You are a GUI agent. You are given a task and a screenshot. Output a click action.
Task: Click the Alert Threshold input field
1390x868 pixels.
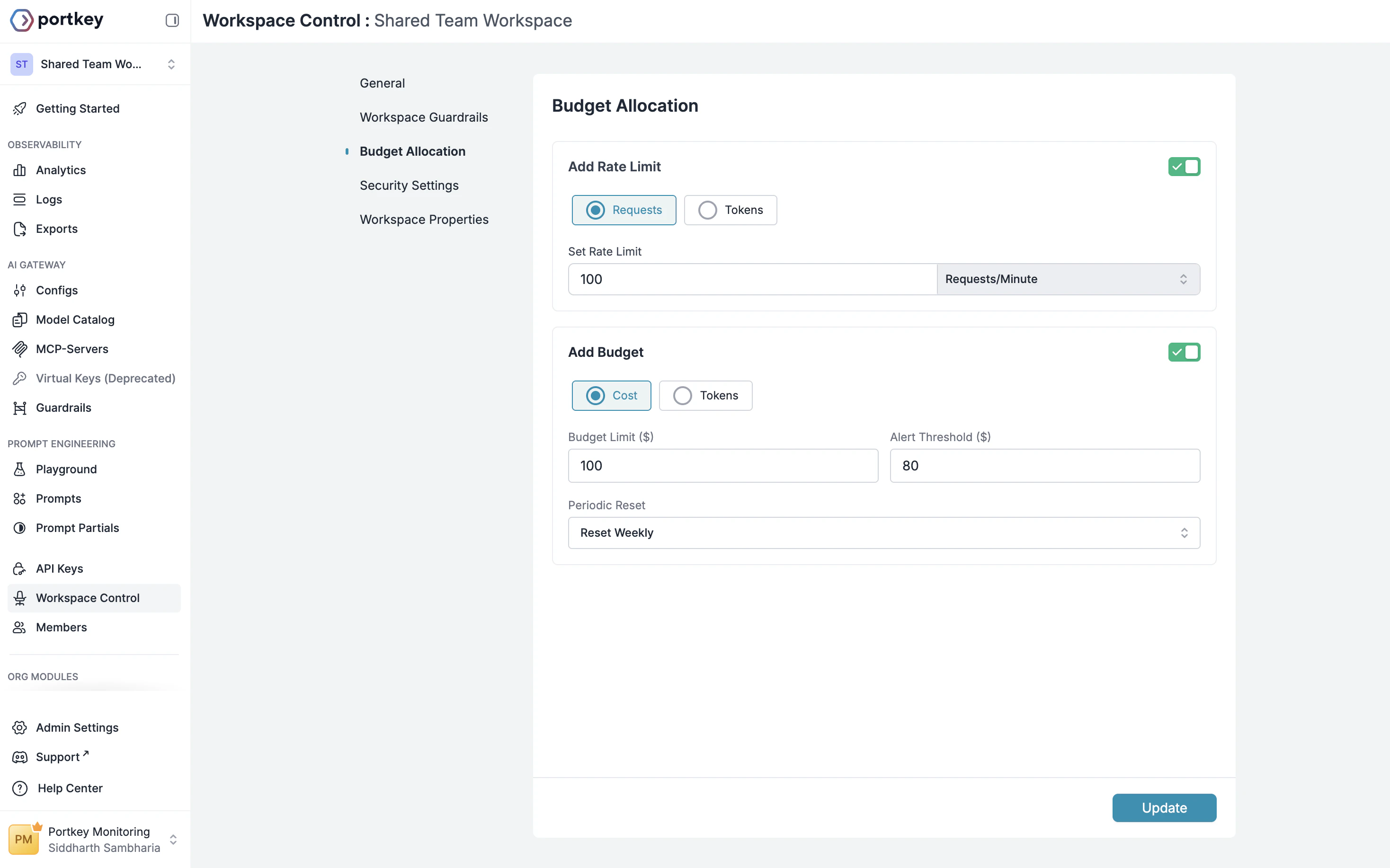(x=1044, y=466)
